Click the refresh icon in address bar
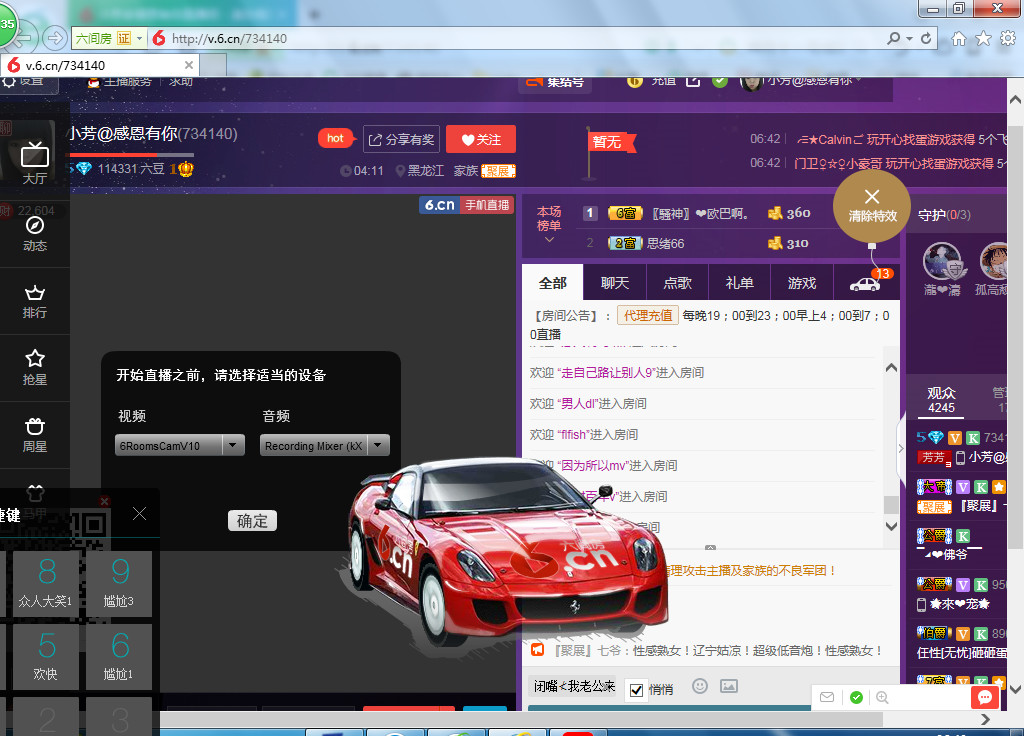Screen dimensions: 1024x736 [x=926, y=39]
